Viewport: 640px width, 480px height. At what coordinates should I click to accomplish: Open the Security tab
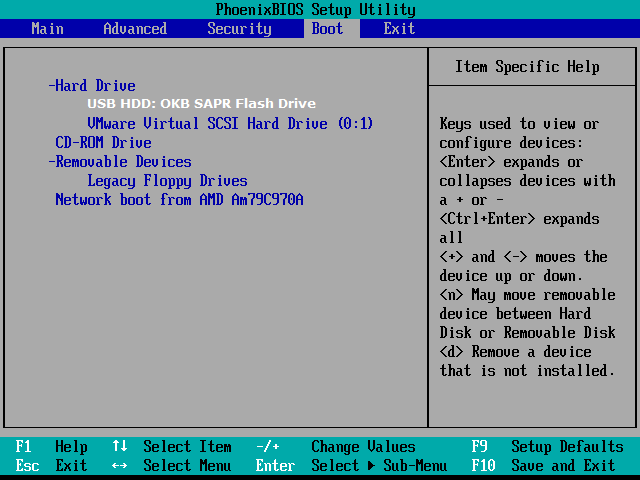click(239, 29)
